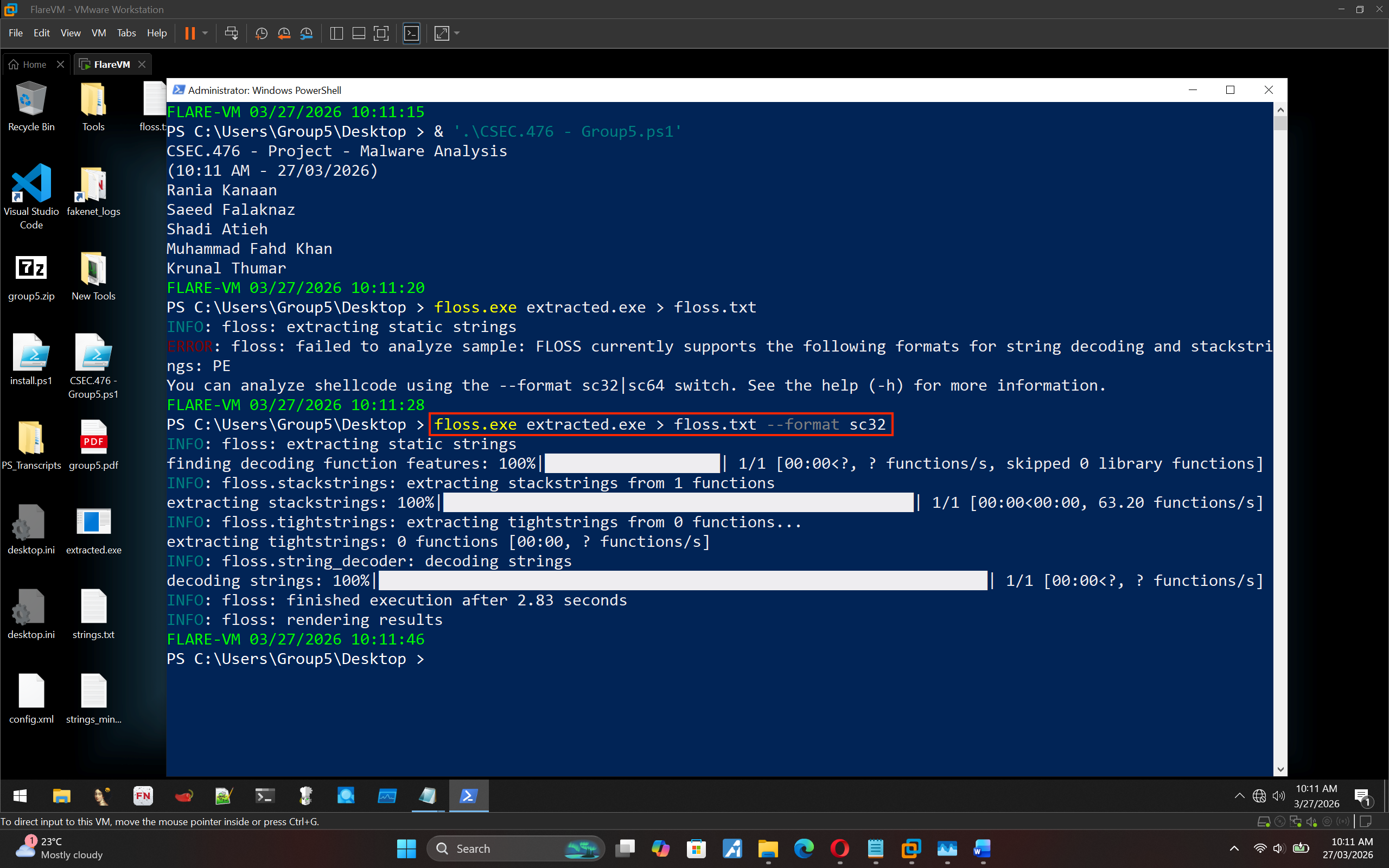Click Send Ctrl+Alt+Del toolbar icon
Screen dimensions: 1389x868
(231, 33)
